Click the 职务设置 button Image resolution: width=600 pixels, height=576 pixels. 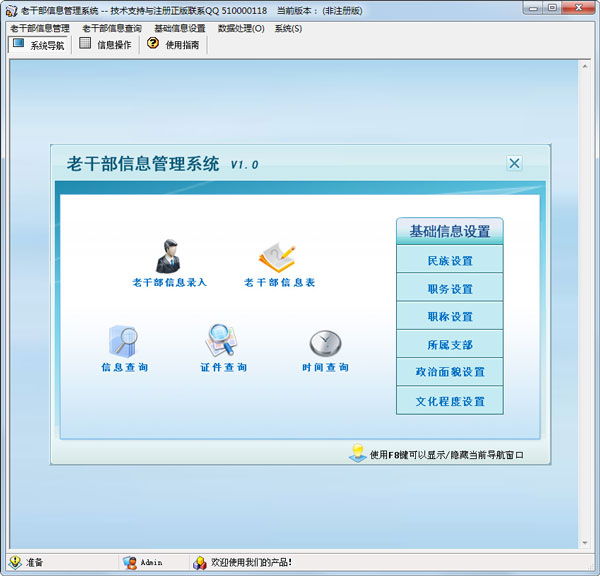pos(450,288)
